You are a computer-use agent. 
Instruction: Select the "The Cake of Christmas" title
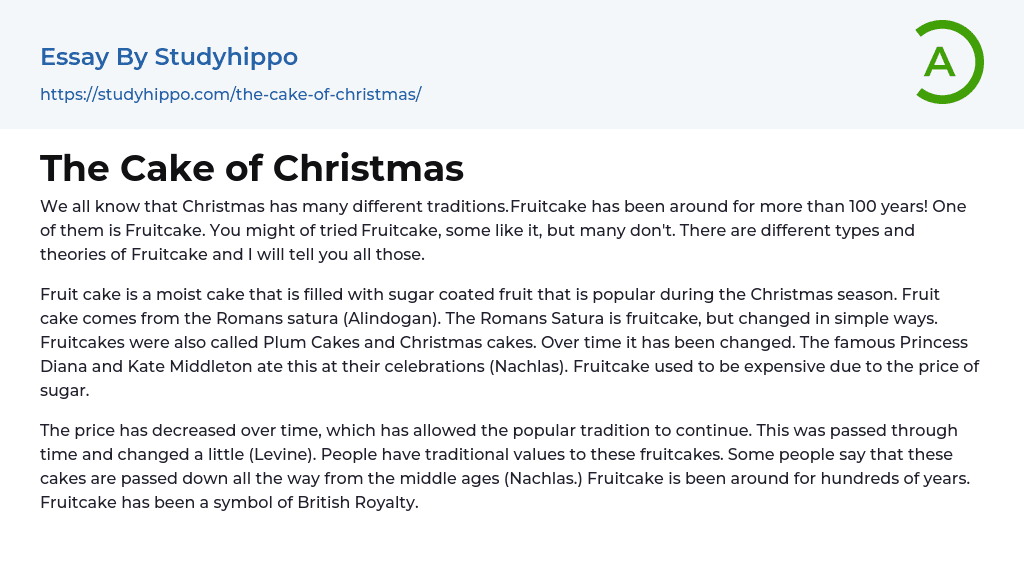[x=252, y=168]
